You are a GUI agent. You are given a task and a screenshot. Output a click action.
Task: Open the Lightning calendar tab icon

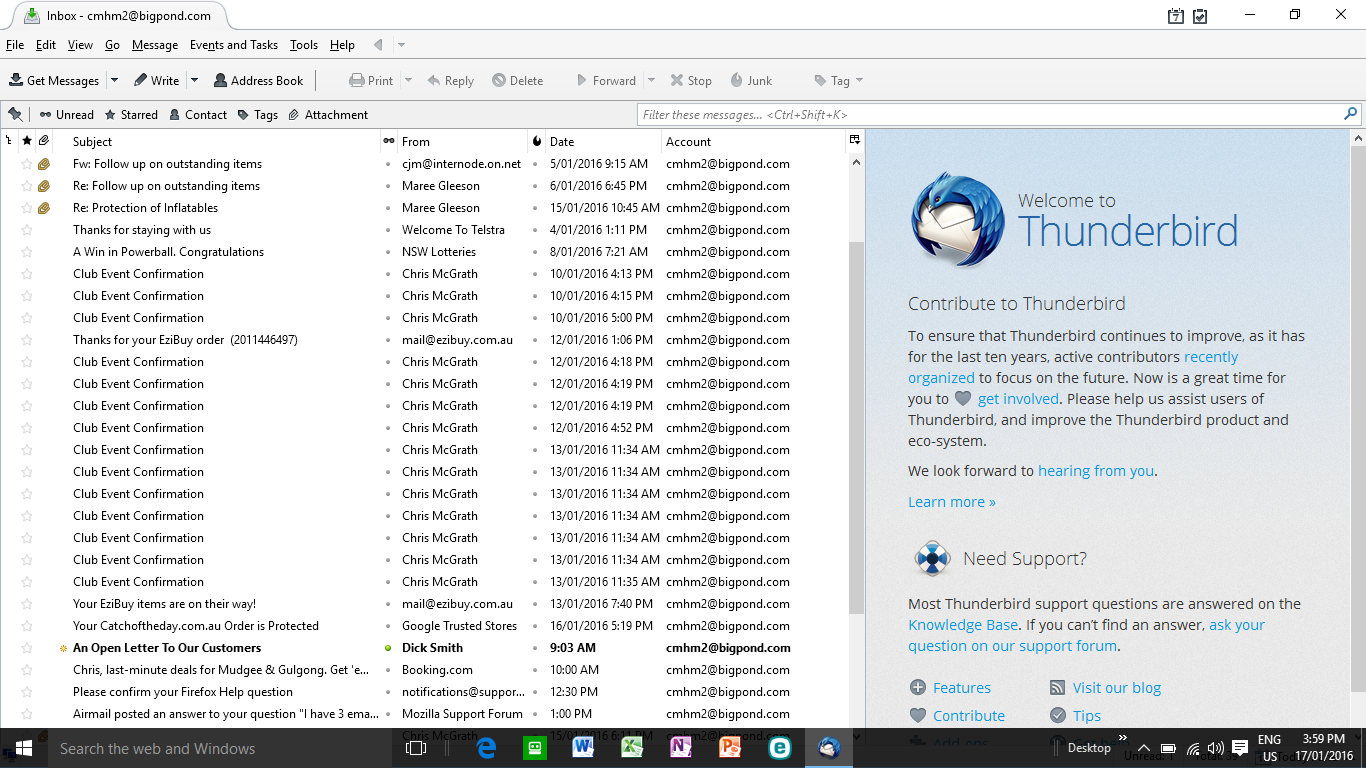coord(1176,16)
